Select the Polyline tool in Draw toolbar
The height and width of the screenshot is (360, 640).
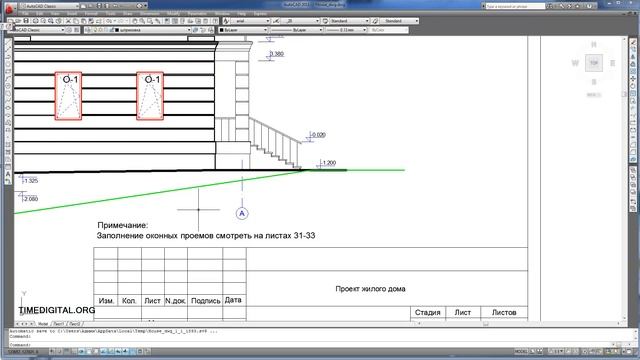tap(8, 57)
